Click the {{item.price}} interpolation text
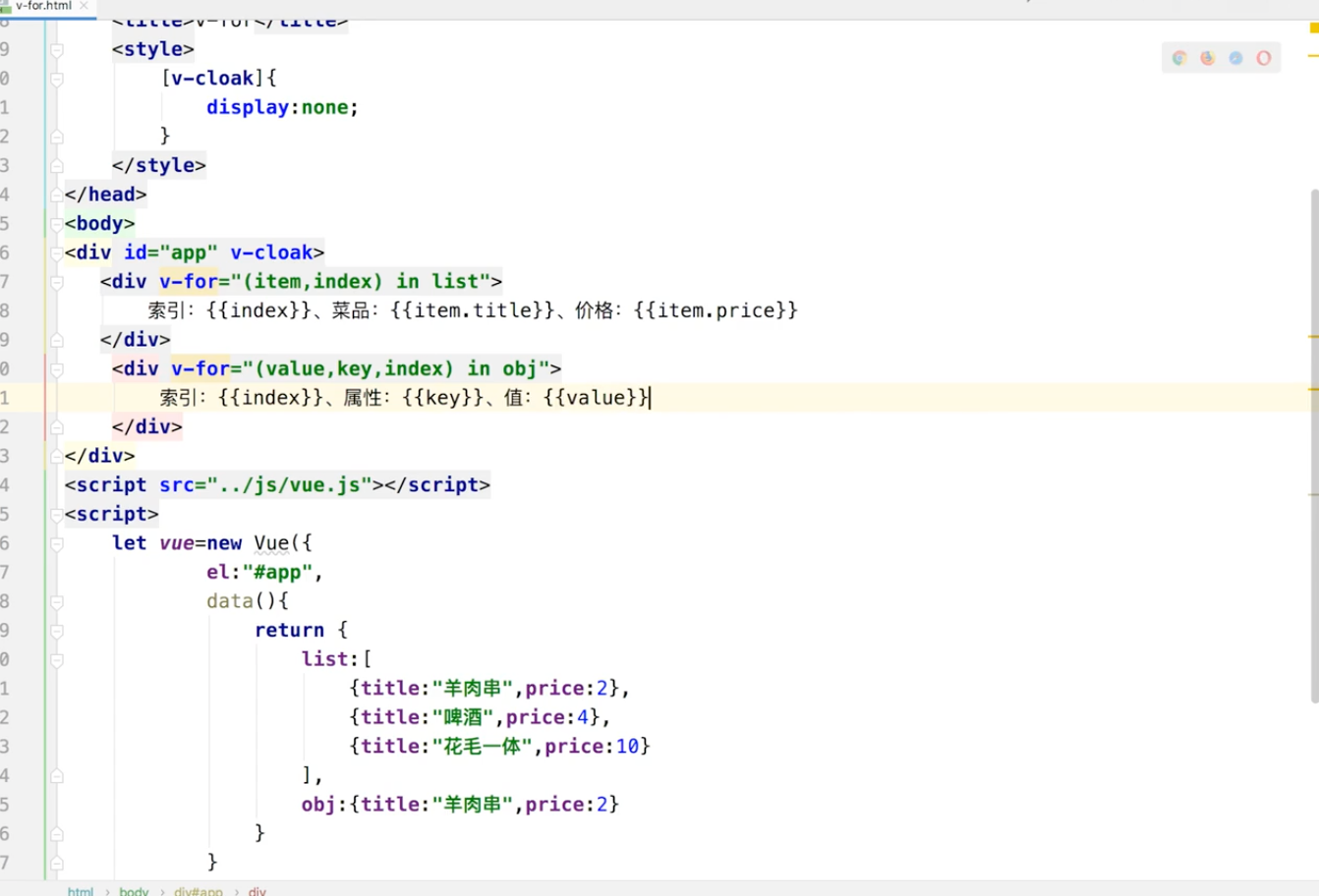 tap(716, 310)
